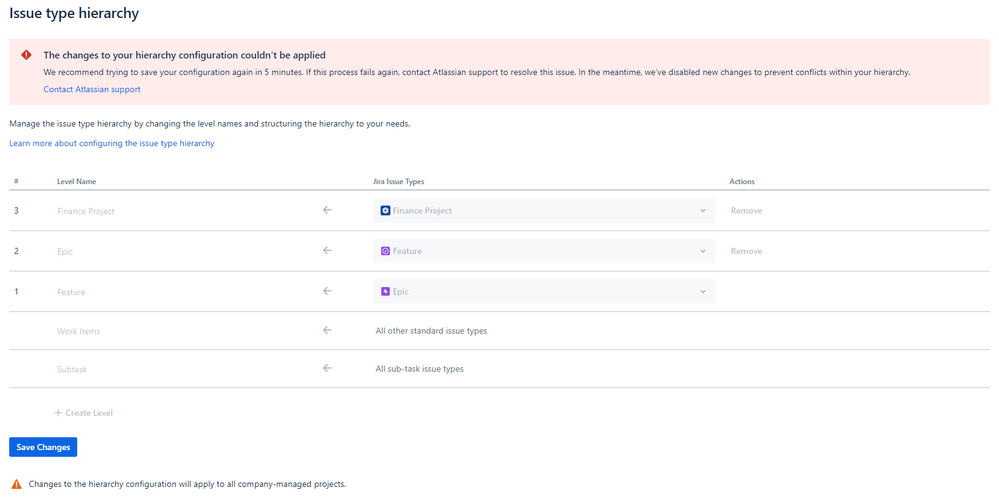Click the Finance Project level name field
Viewport: 999px width, 500px height.
[86, 211]
